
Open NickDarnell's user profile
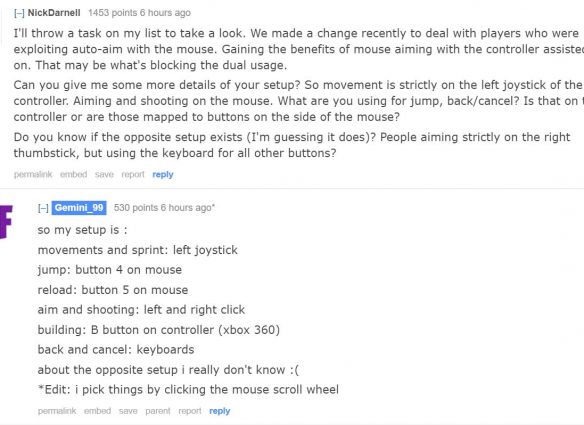point(54,13)
